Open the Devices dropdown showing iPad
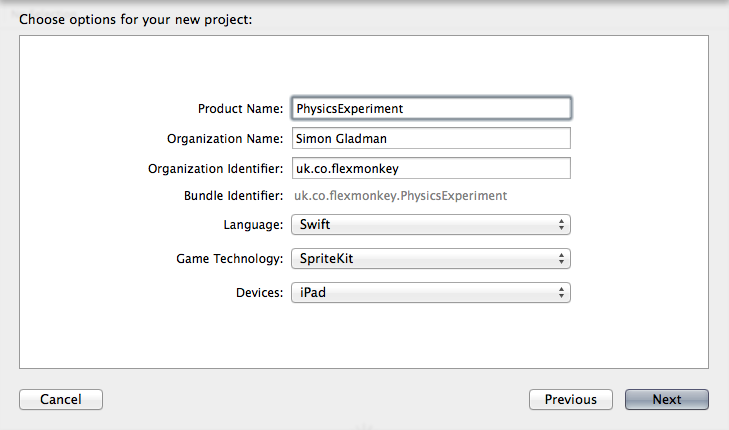Viewport: 729px width, 430px height. coord(430,293)
